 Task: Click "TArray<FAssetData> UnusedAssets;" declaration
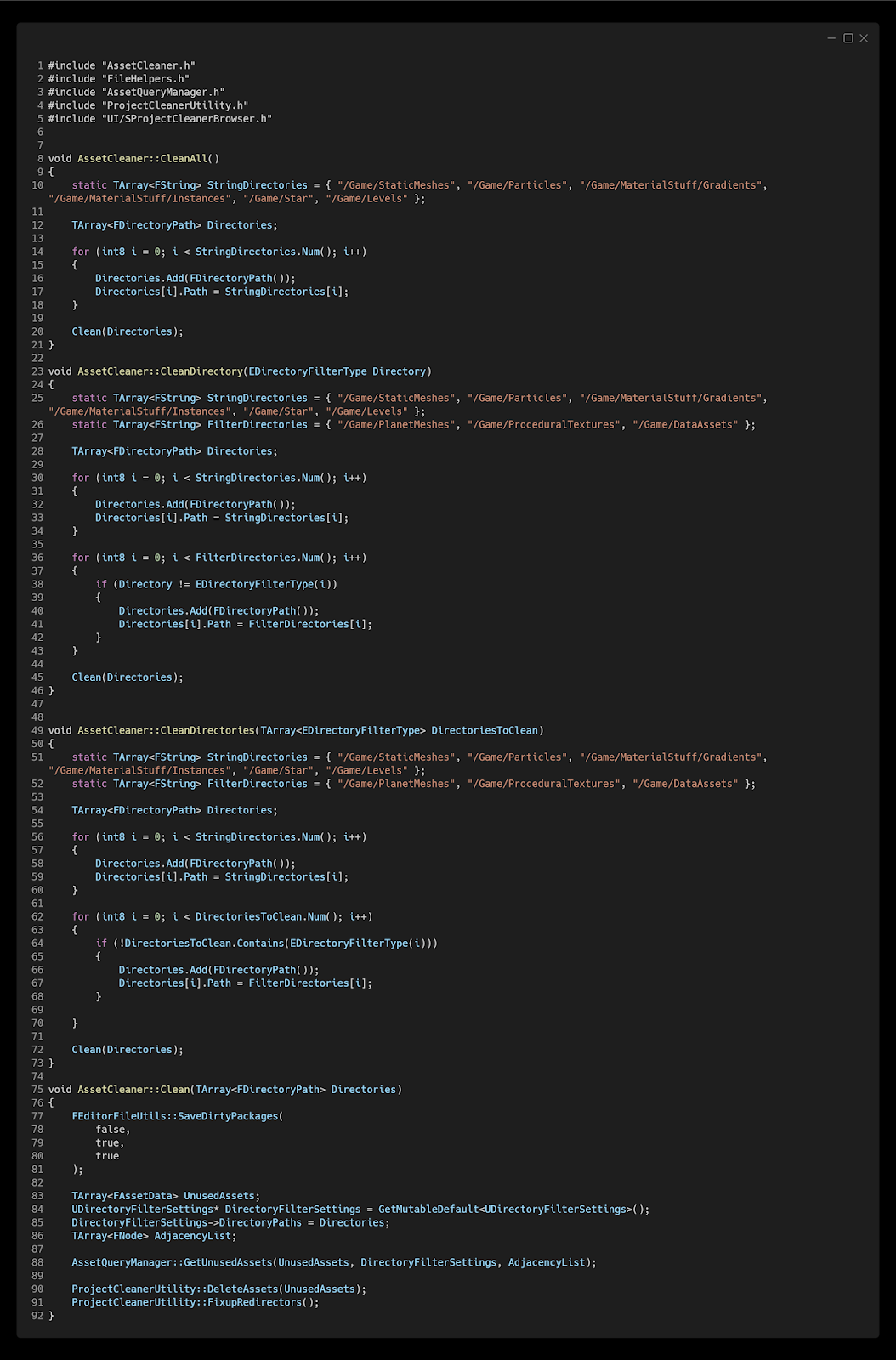click(166, 1196)
